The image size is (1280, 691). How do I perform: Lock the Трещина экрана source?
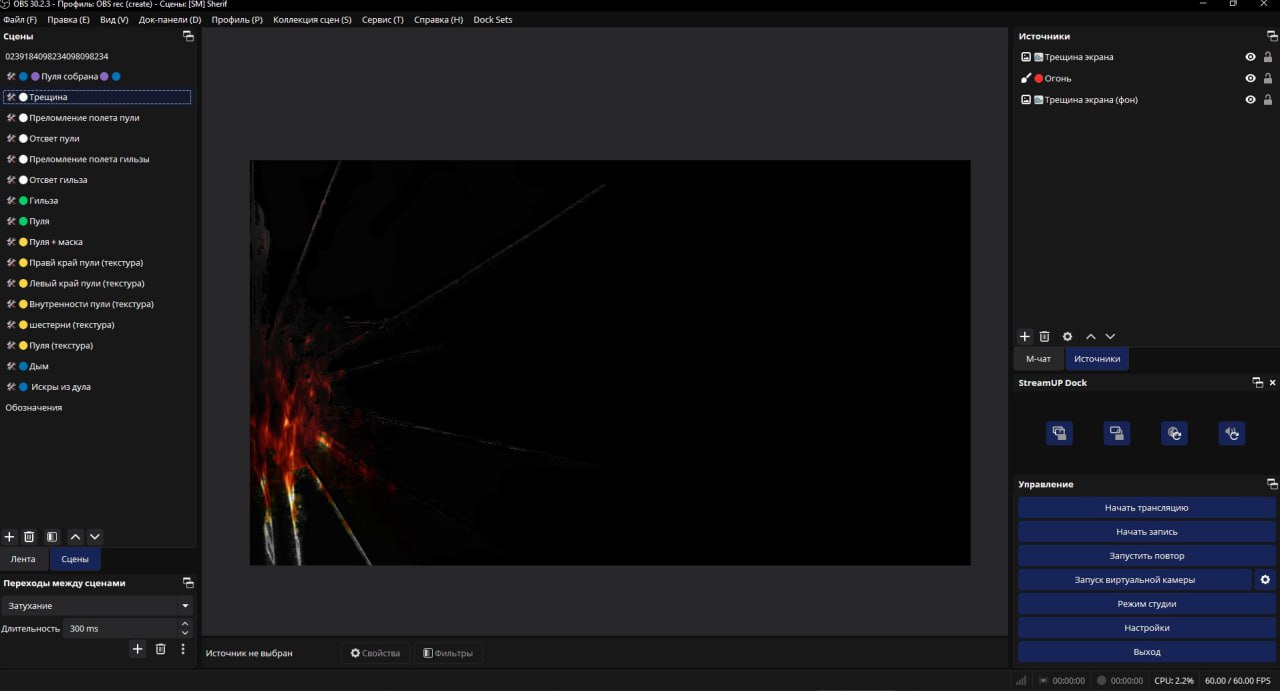tap(1268, 57)
